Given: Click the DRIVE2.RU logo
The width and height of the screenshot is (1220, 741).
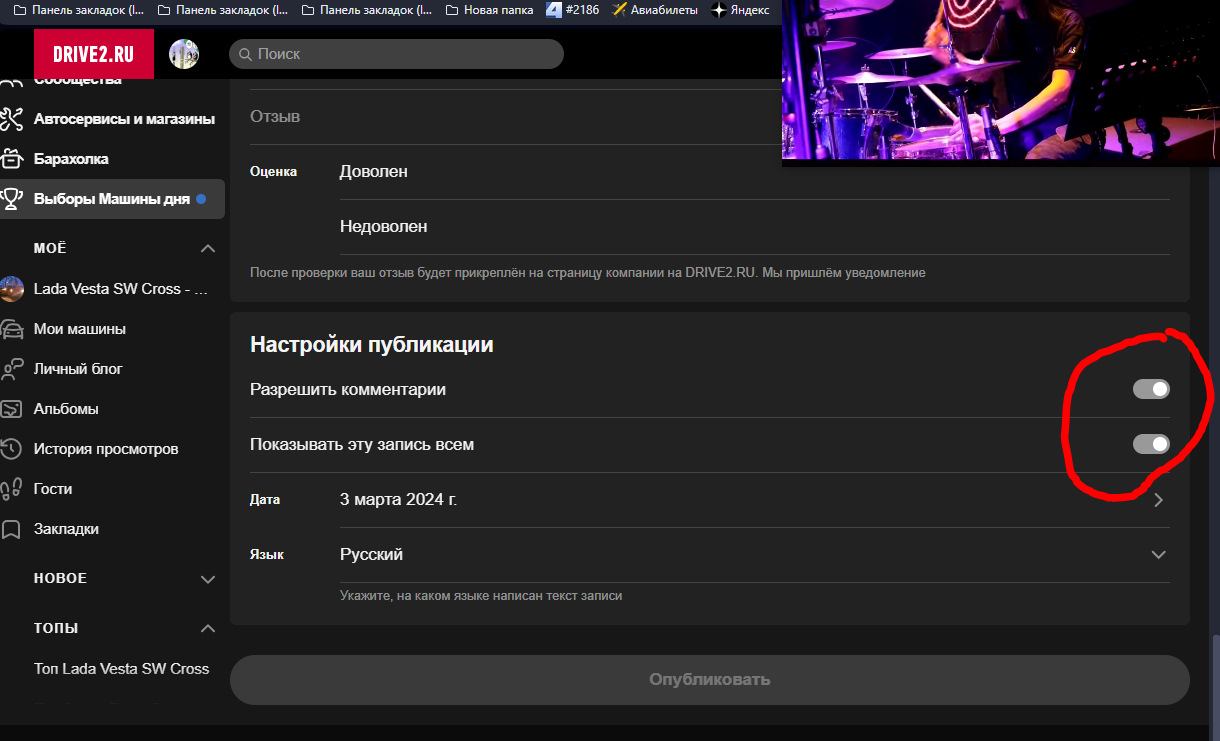Looking at the screenshot, I should (x=93, y=54).
